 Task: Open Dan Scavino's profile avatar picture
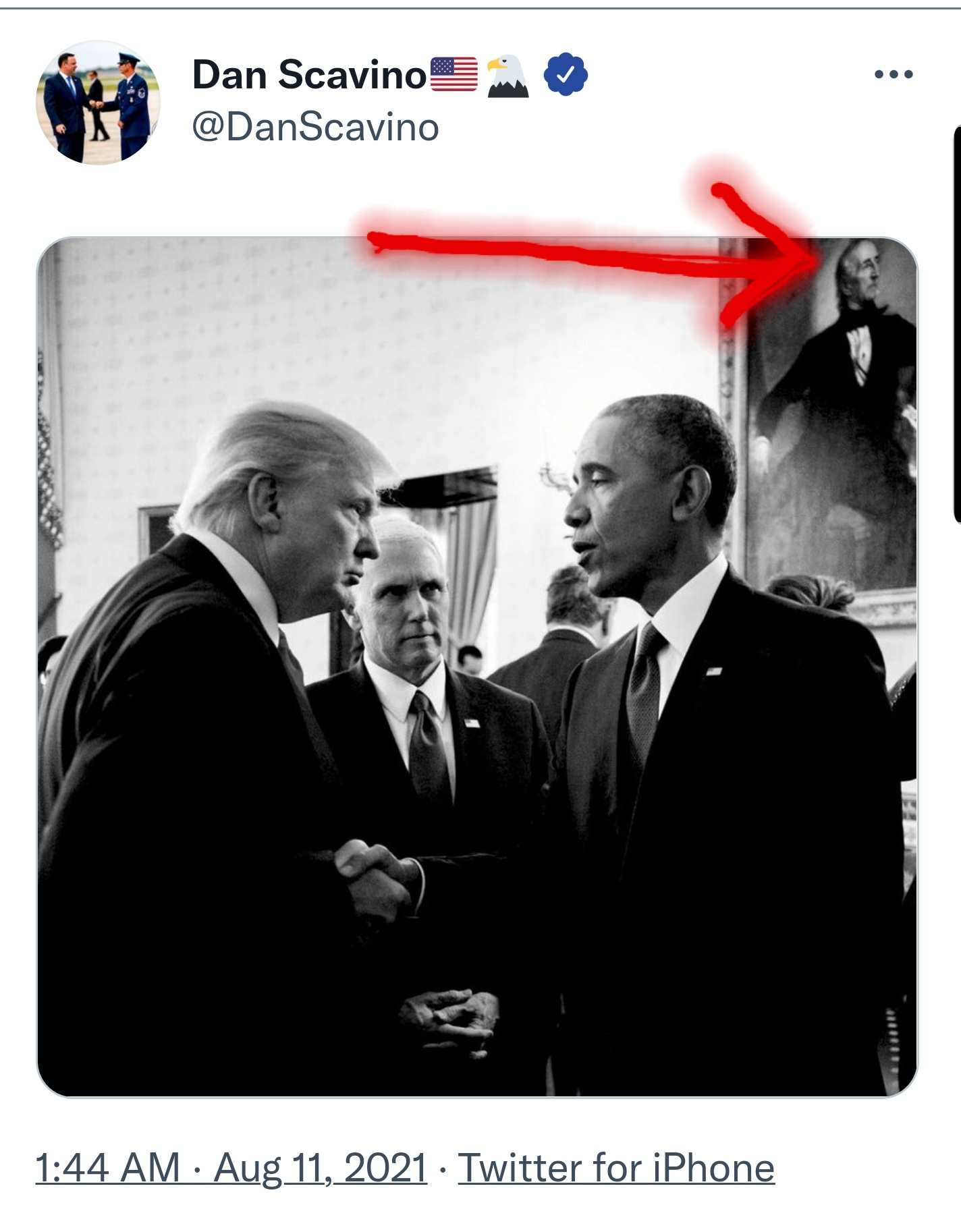(x=99, y=103)
